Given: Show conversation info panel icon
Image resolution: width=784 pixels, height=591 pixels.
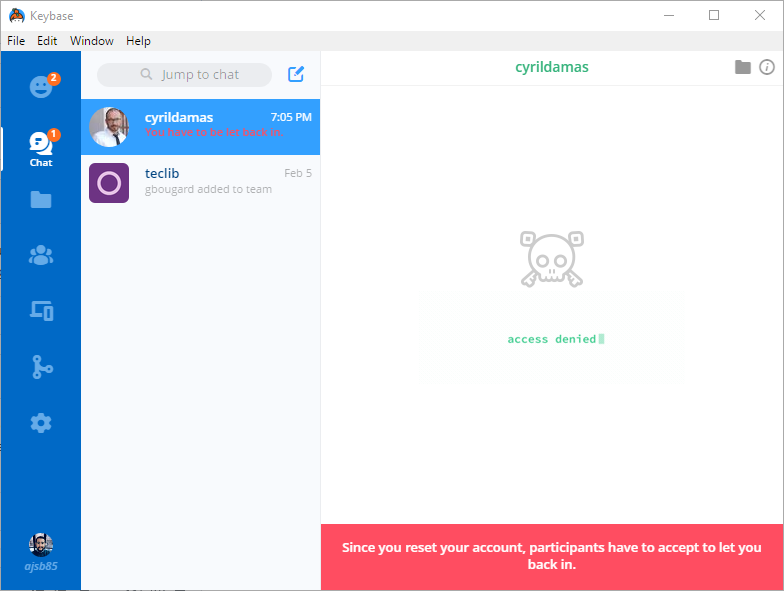Looking at the screenshot, I should [x=766, y=67].
